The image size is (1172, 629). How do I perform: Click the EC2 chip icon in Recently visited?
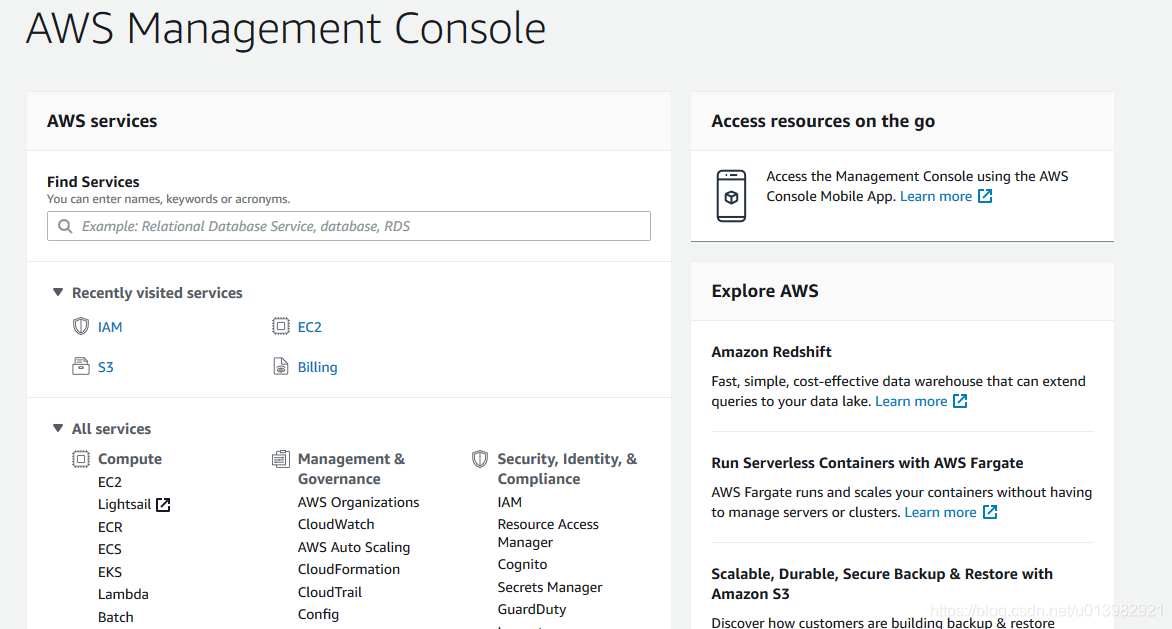click(x=280, y=326)
